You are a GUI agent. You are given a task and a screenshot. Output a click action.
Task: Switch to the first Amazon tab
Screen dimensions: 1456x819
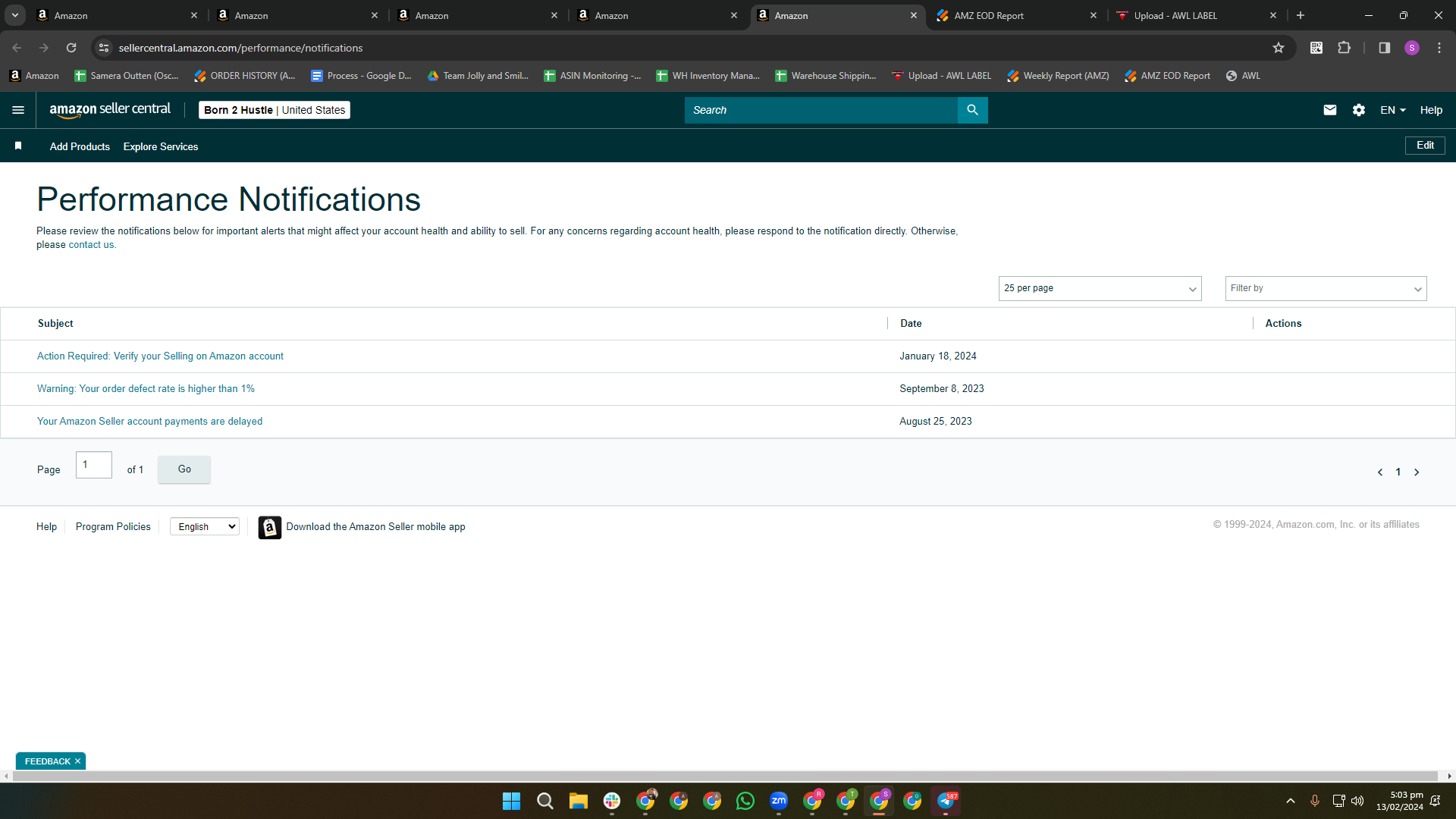pyautogui.click(x=118, y=15)
